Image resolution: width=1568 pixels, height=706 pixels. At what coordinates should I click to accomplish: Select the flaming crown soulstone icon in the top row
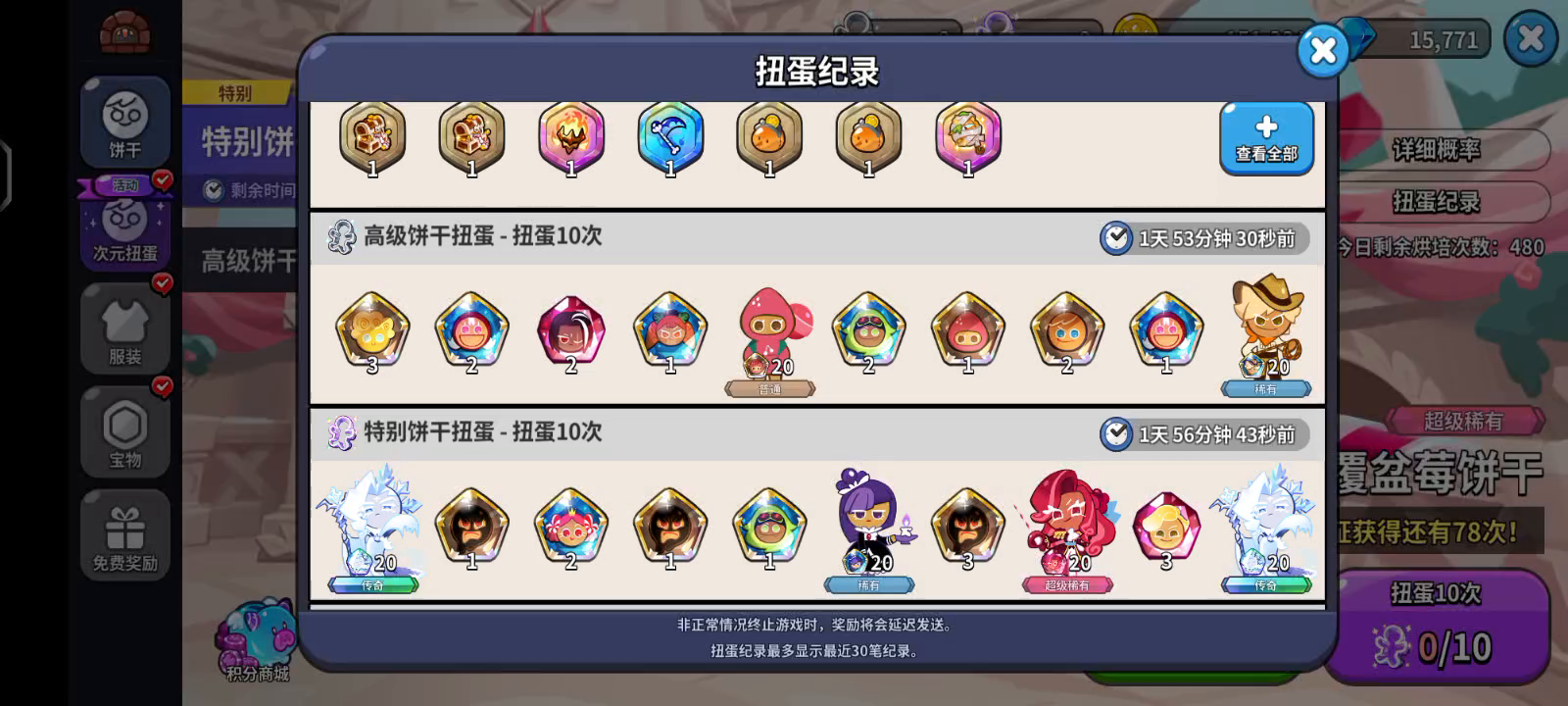[x=571, y=139]
